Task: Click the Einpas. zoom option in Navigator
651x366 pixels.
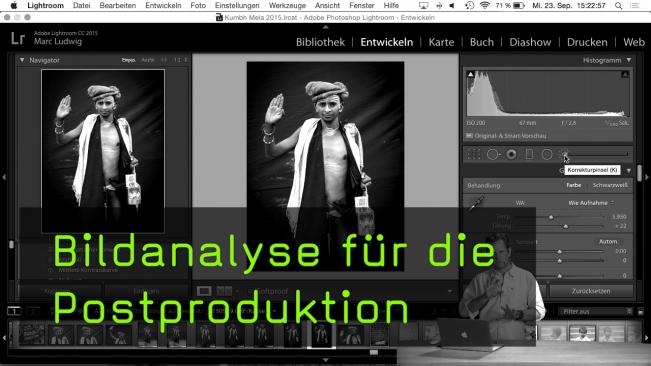Action: [x=128, y=60]
